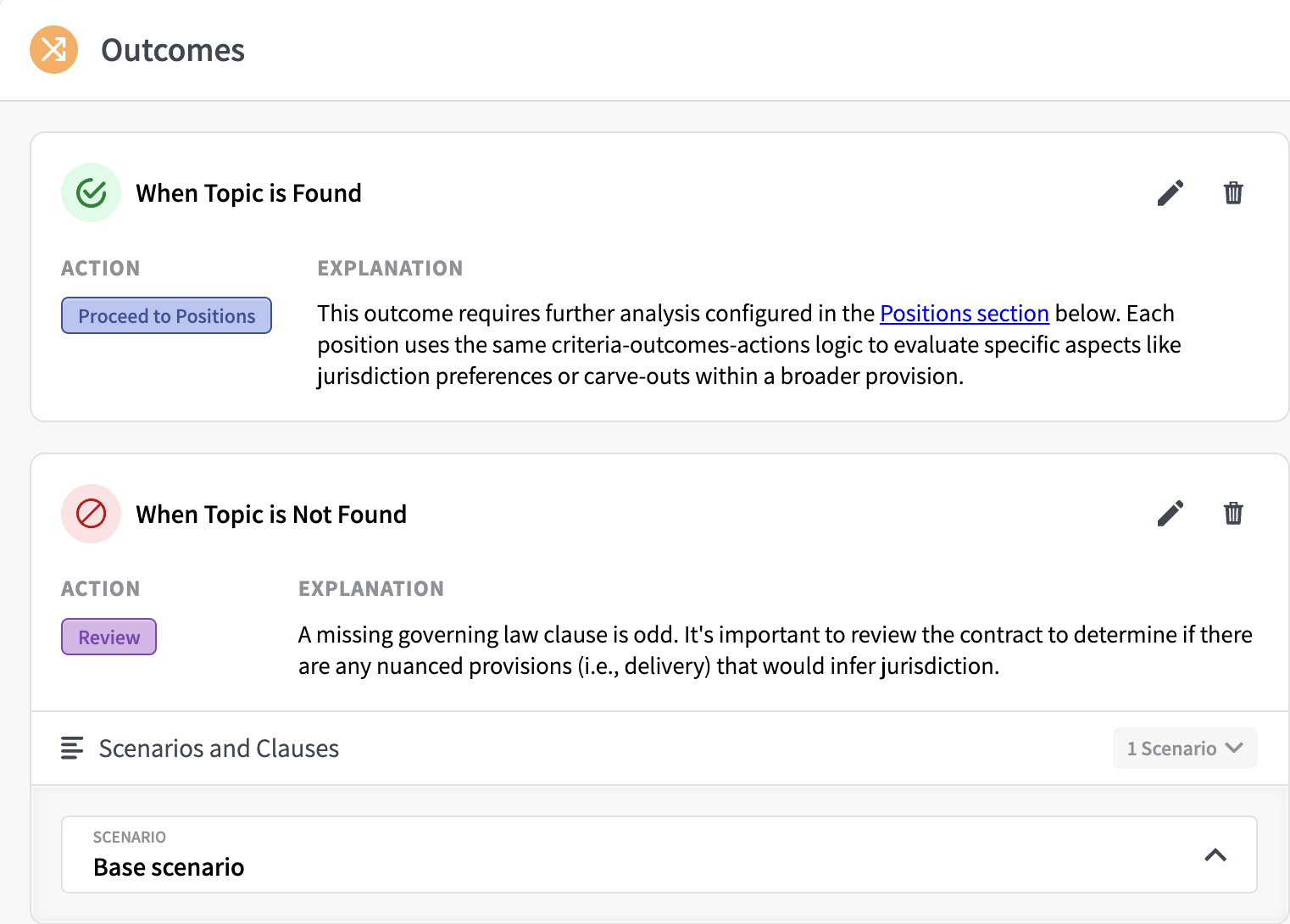Click the red prohibited Topic Not Found icon
Image resolution: width=1290 pixels, height=924 pixels.
[x=91, y=514]
